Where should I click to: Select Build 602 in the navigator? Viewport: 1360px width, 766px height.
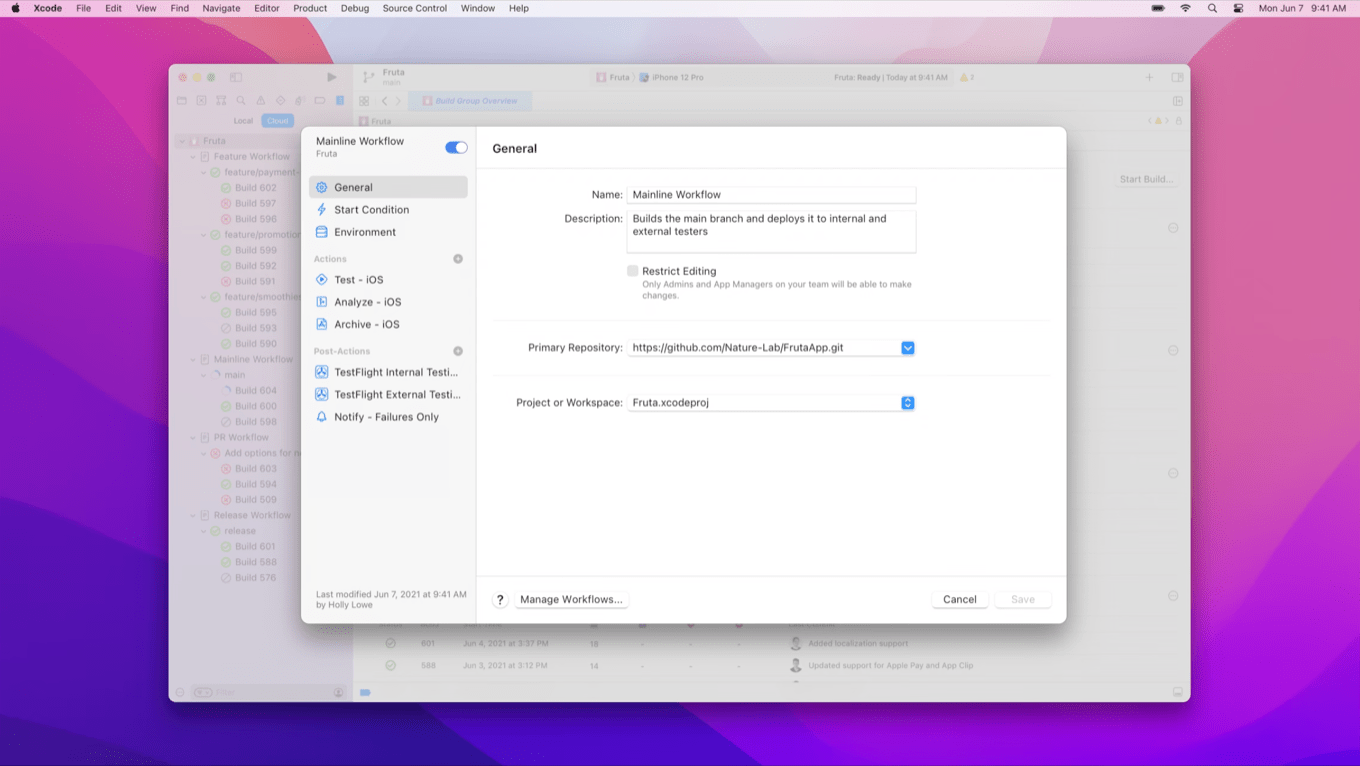tap(255, 188)
